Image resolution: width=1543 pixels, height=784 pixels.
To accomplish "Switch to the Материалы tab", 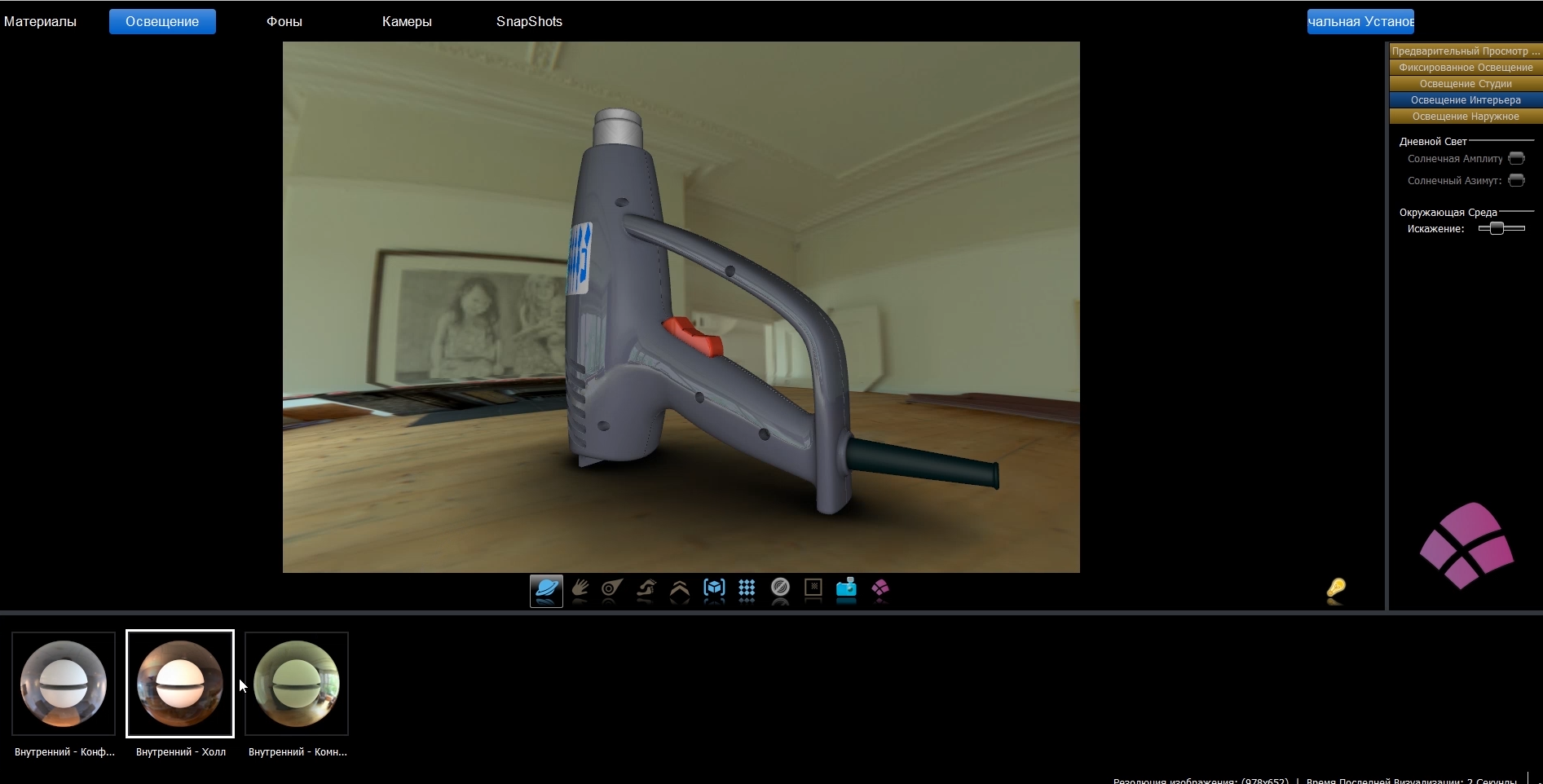I will 42,21.
